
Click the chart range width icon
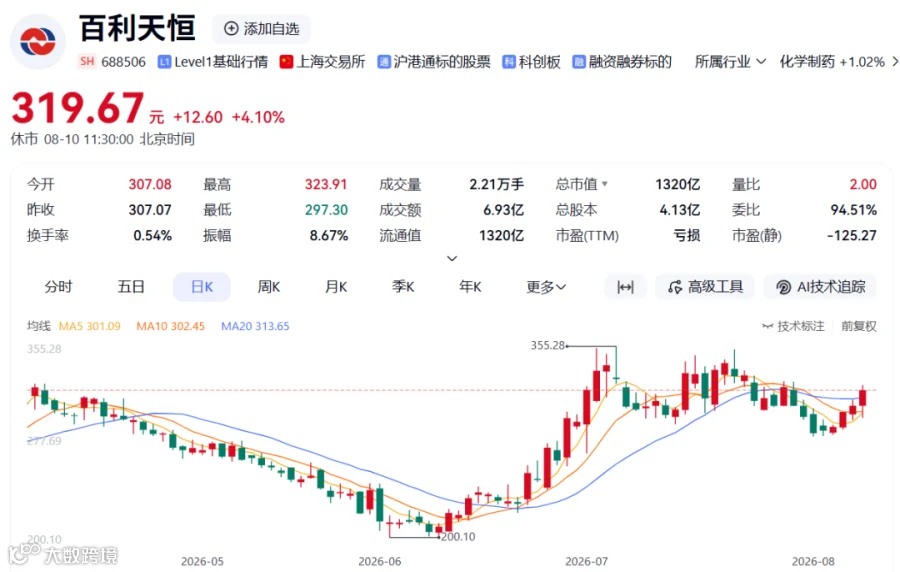(x=625, y=287)
